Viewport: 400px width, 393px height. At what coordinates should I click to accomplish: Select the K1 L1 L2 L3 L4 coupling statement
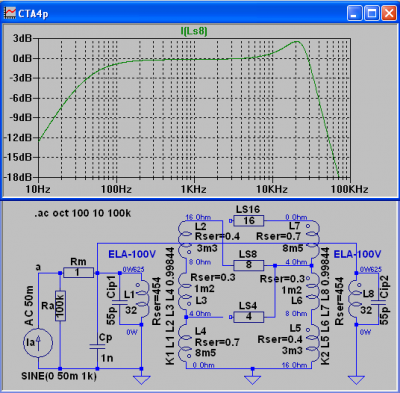pos(170,306)
